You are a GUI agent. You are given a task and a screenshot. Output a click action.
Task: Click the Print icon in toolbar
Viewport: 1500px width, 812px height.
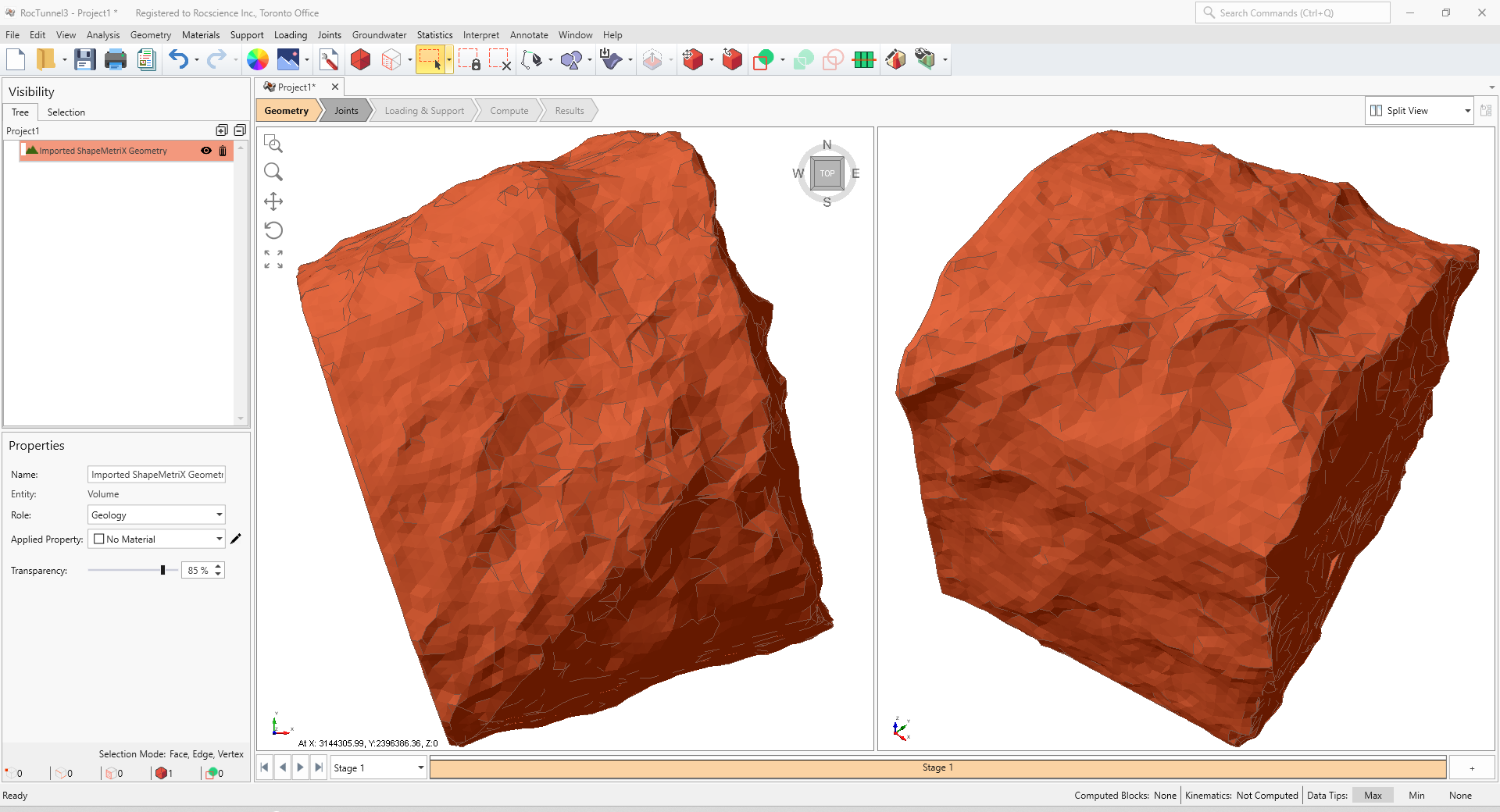[x=116, y=59]
